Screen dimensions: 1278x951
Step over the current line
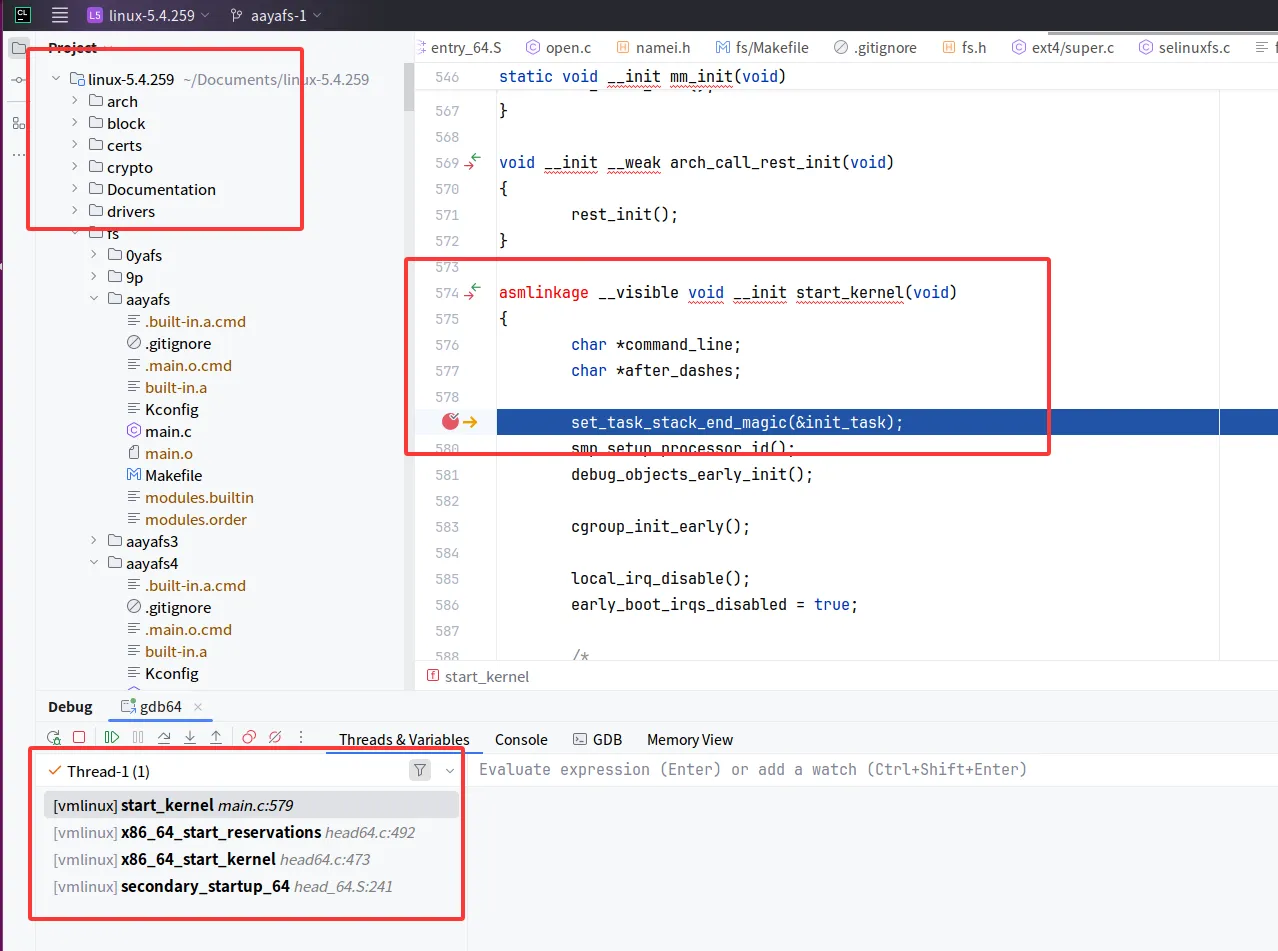164,738
